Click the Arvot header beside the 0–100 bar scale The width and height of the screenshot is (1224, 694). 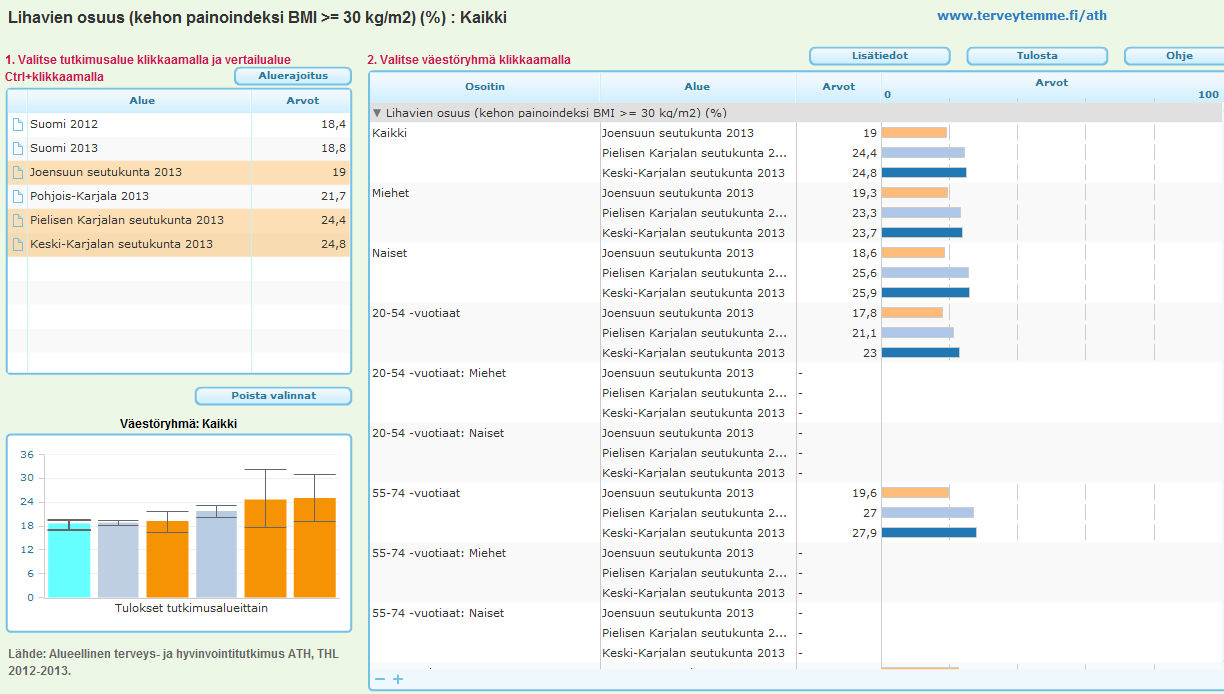pyautogui.click(x=838, y=87)
